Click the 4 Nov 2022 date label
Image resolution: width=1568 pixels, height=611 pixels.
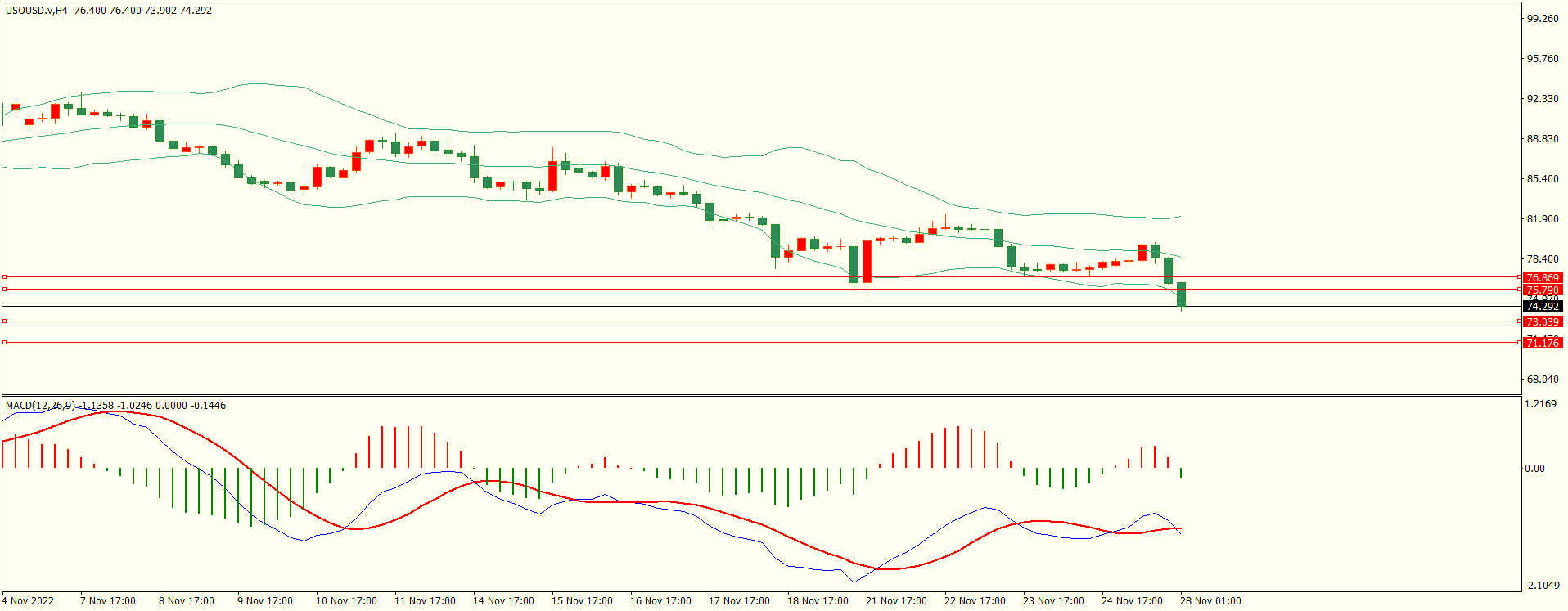28,601
